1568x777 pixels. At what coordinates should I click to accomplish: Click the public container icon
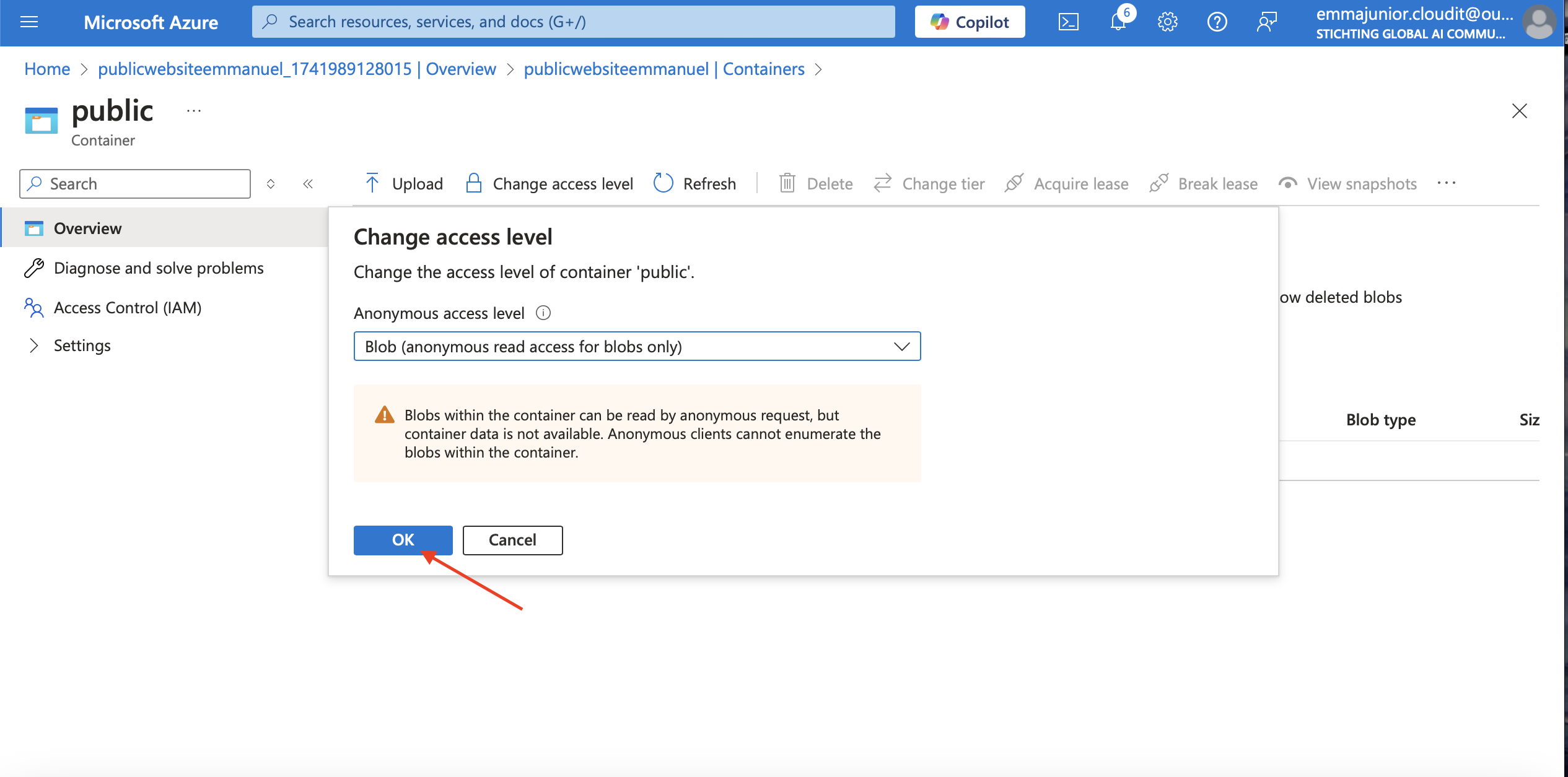tap(41, 121)
